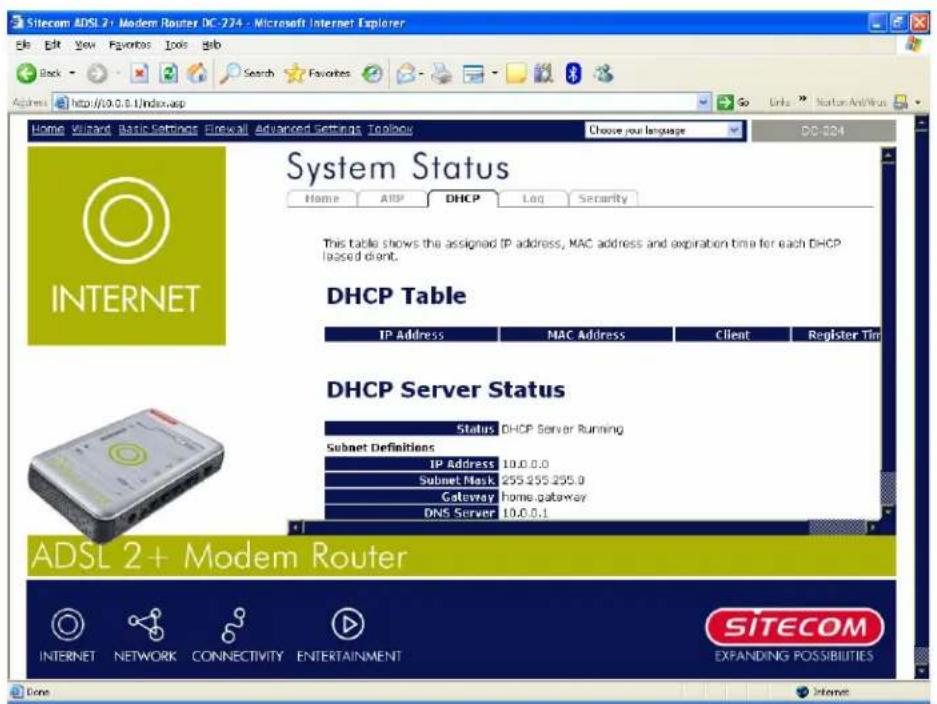Open the Tools menu

[176, 45]
